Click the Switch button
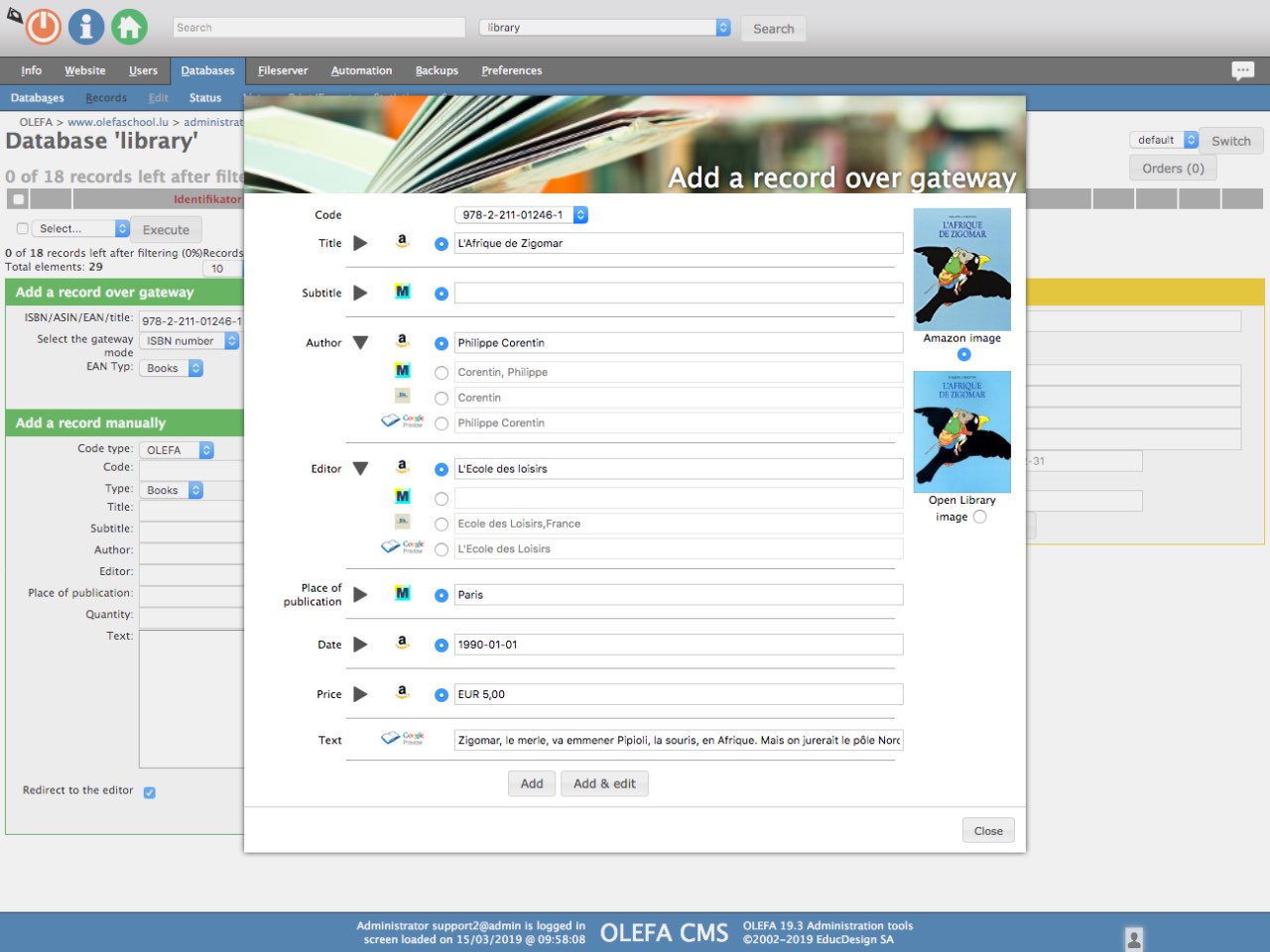The image size is (1270, 952). 1230,141
